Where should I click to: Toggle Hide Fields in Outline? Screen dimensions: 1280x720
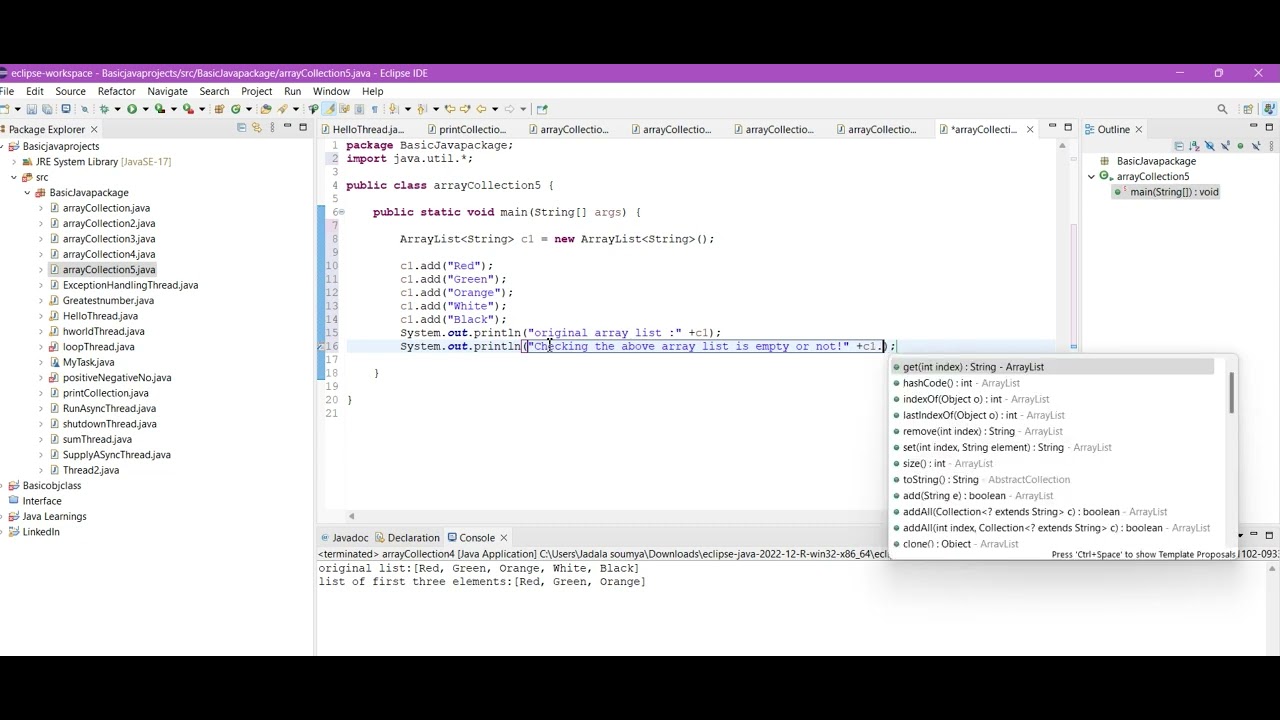click(x=1209, y=146)
